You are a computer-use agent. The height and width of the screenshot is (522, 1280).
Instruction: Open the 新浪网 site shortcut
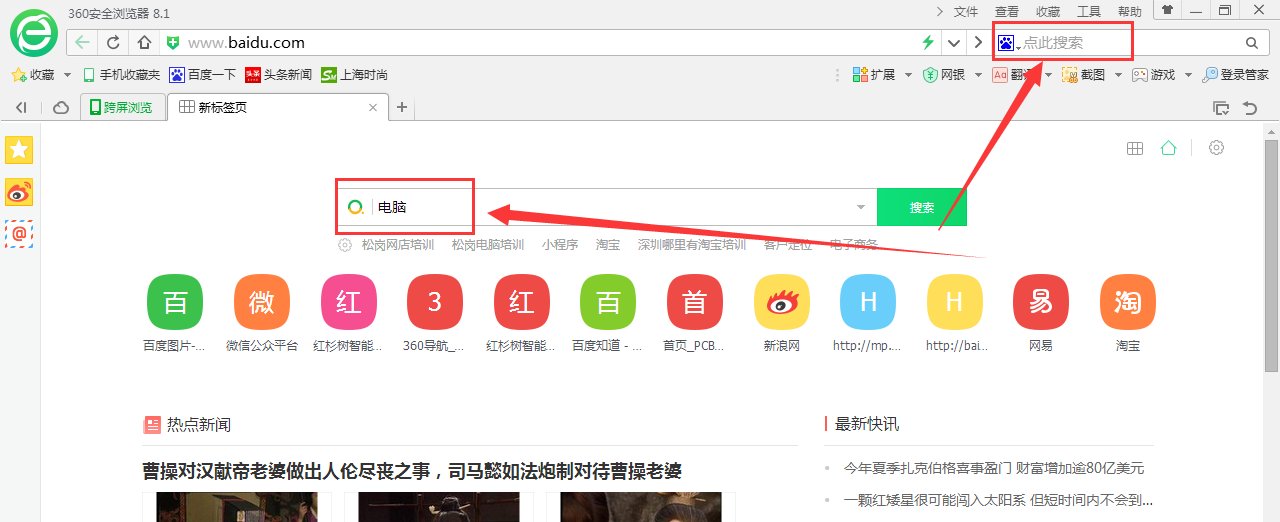tap(782, 311)
